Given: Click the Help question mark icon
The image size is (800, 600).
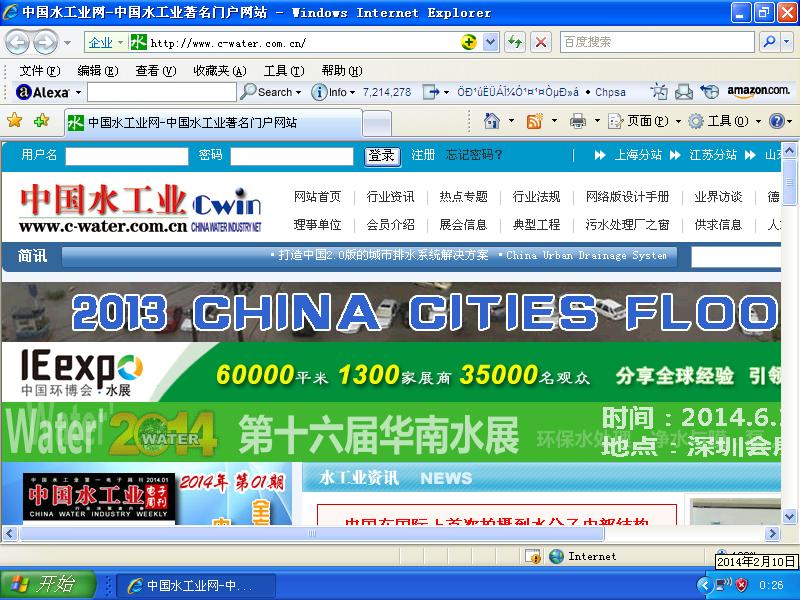Looking at the screenshot, I should pyautogui.click(x=776, y=121).
